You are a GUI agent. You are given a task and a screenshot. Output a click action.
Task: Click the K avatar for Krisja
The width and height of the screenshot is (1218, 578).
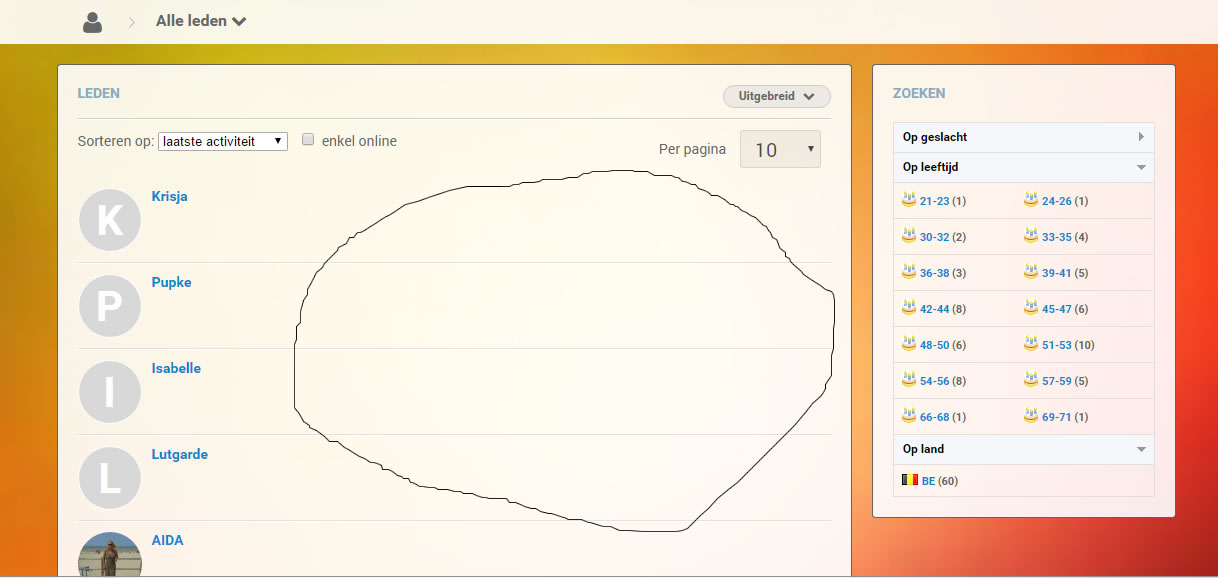click(109, 220)
